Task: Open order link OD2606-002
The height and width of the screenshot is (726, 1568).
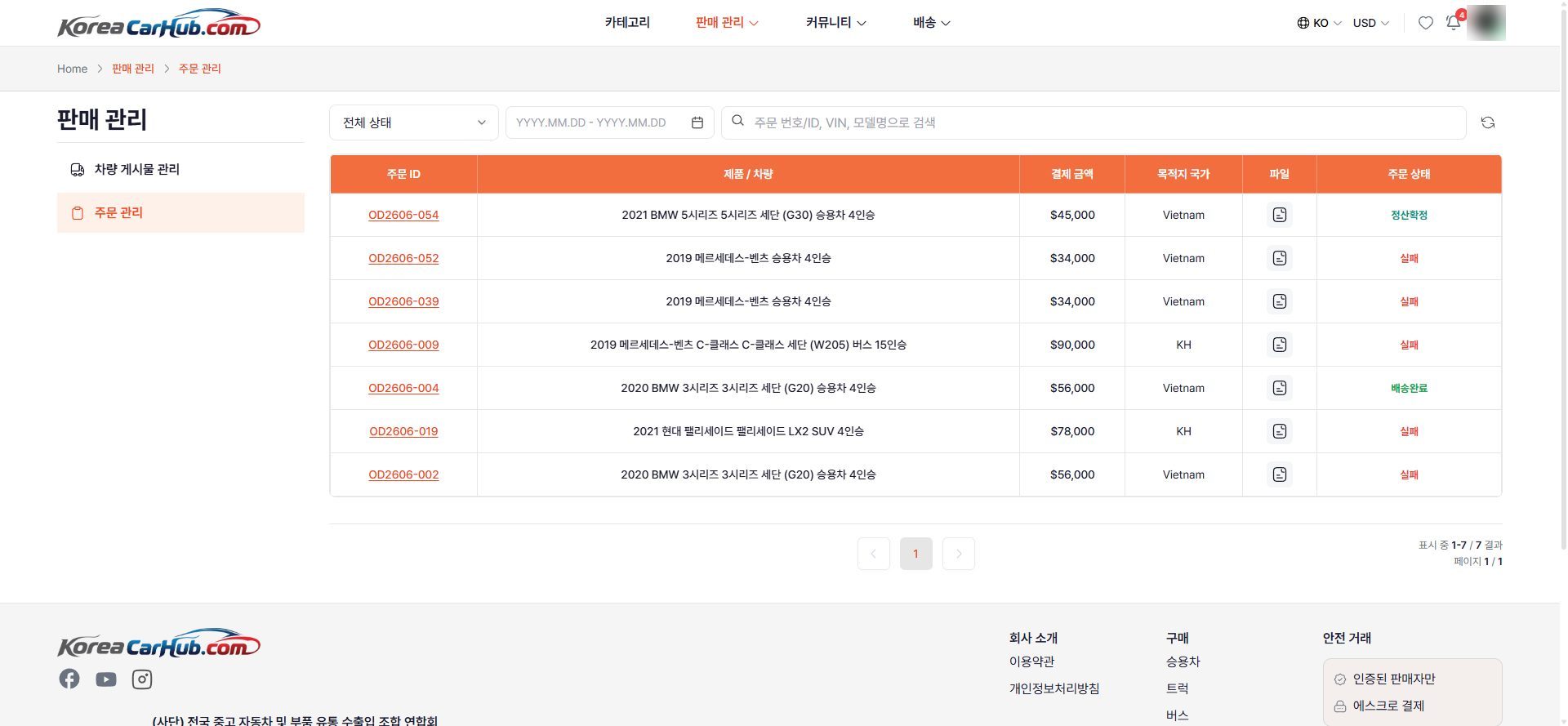Action: pyautogui.click(x=403, y=474)
